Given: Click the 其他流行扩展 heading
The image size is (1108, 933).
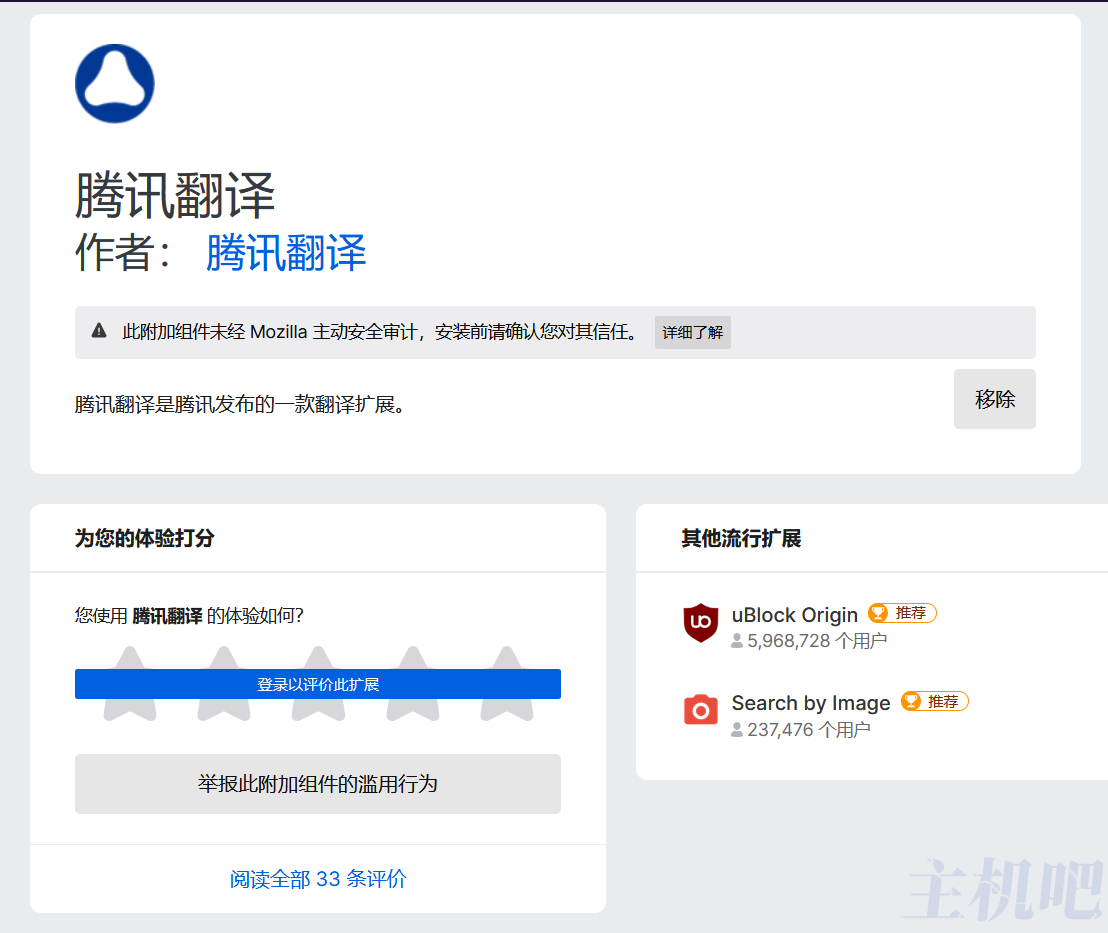Looking at the screenshot, I should (x=741, y=539).
